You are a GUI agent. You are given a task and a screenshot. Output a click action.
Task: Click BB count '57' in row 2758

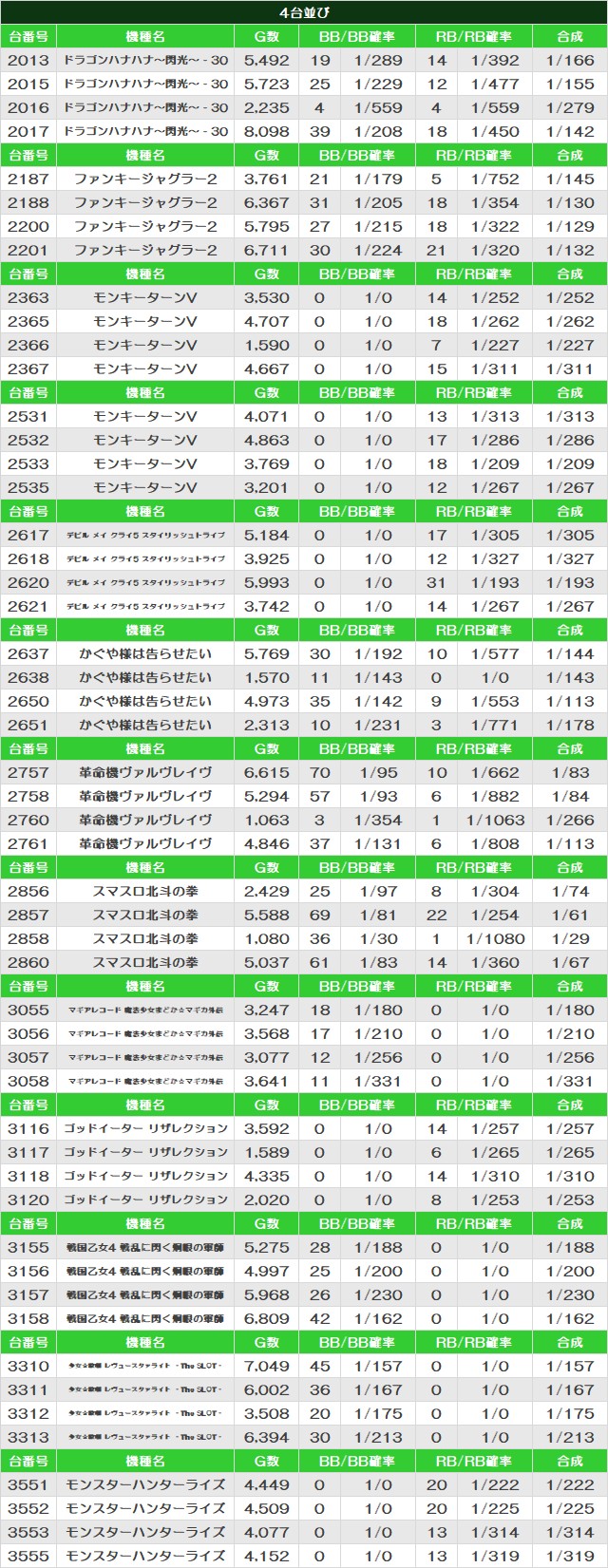[320, 796]
